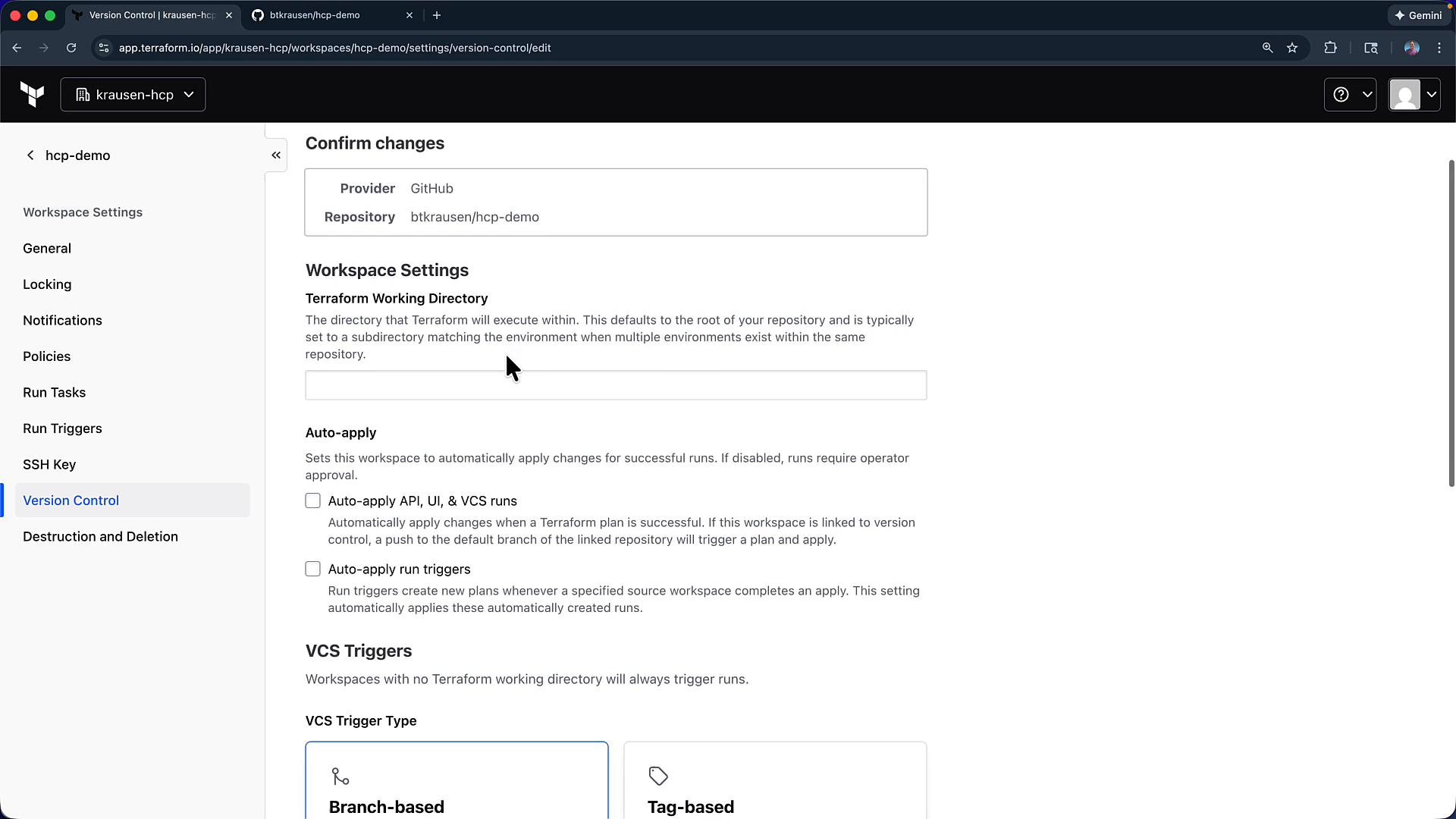Click the browser back arrow
Screen dimensions: 1456x819
[x=17, y=48]
